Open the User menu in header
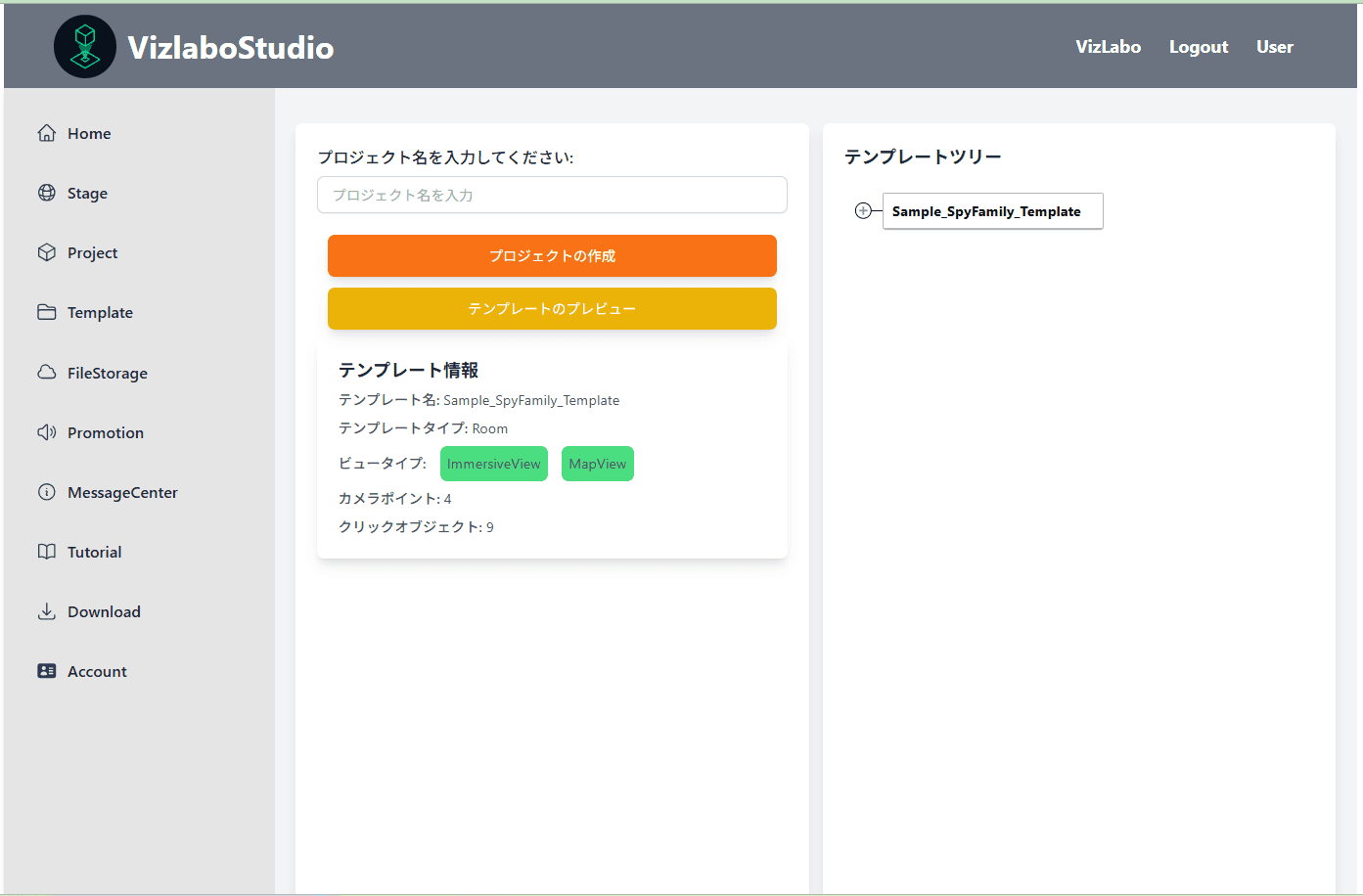This screenshot has height=896, width=1363. click(1274, 47)
